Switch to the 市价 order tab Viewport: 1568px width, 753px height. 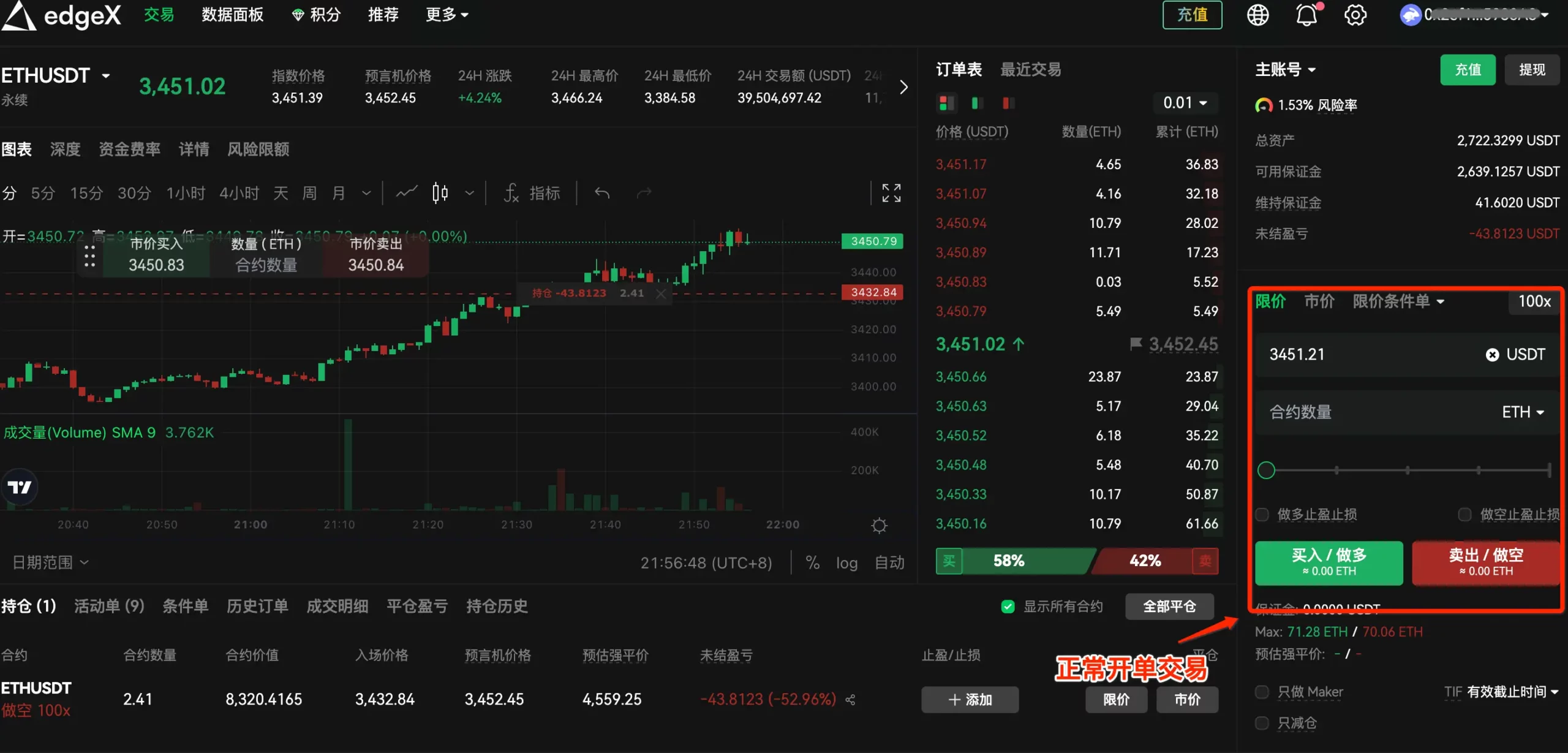[1318, 301]
